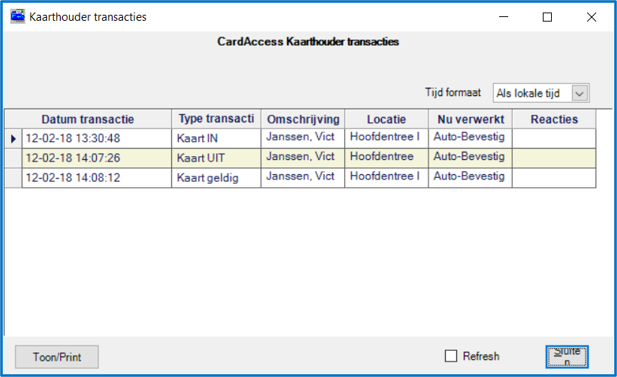Click the Toon/Print button

(57, 357)
